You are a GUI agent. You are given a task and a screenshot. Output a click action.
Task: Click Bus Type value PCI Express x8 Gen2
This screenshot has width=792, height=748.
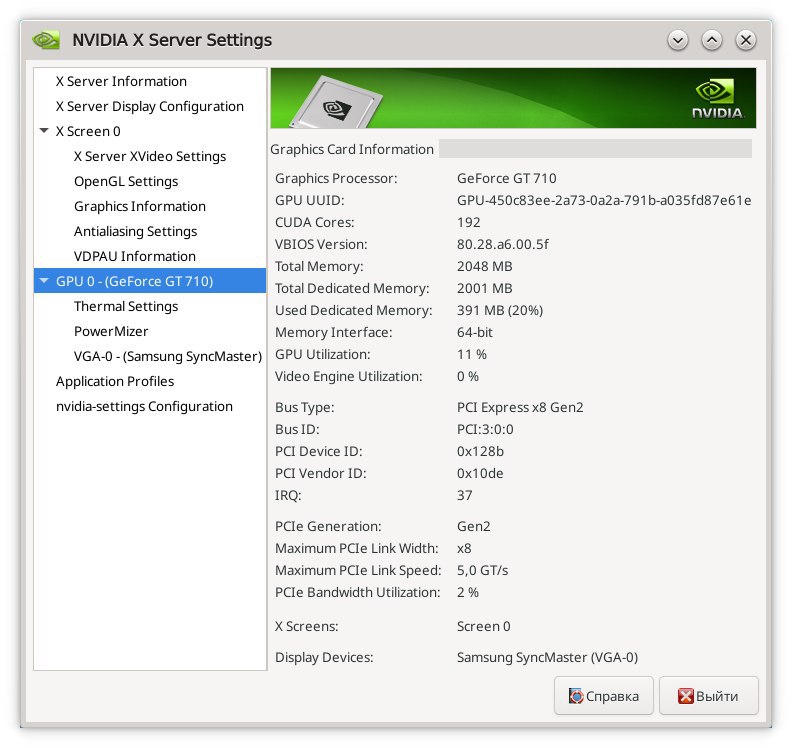pyautogui.click(x=520, y=407)
